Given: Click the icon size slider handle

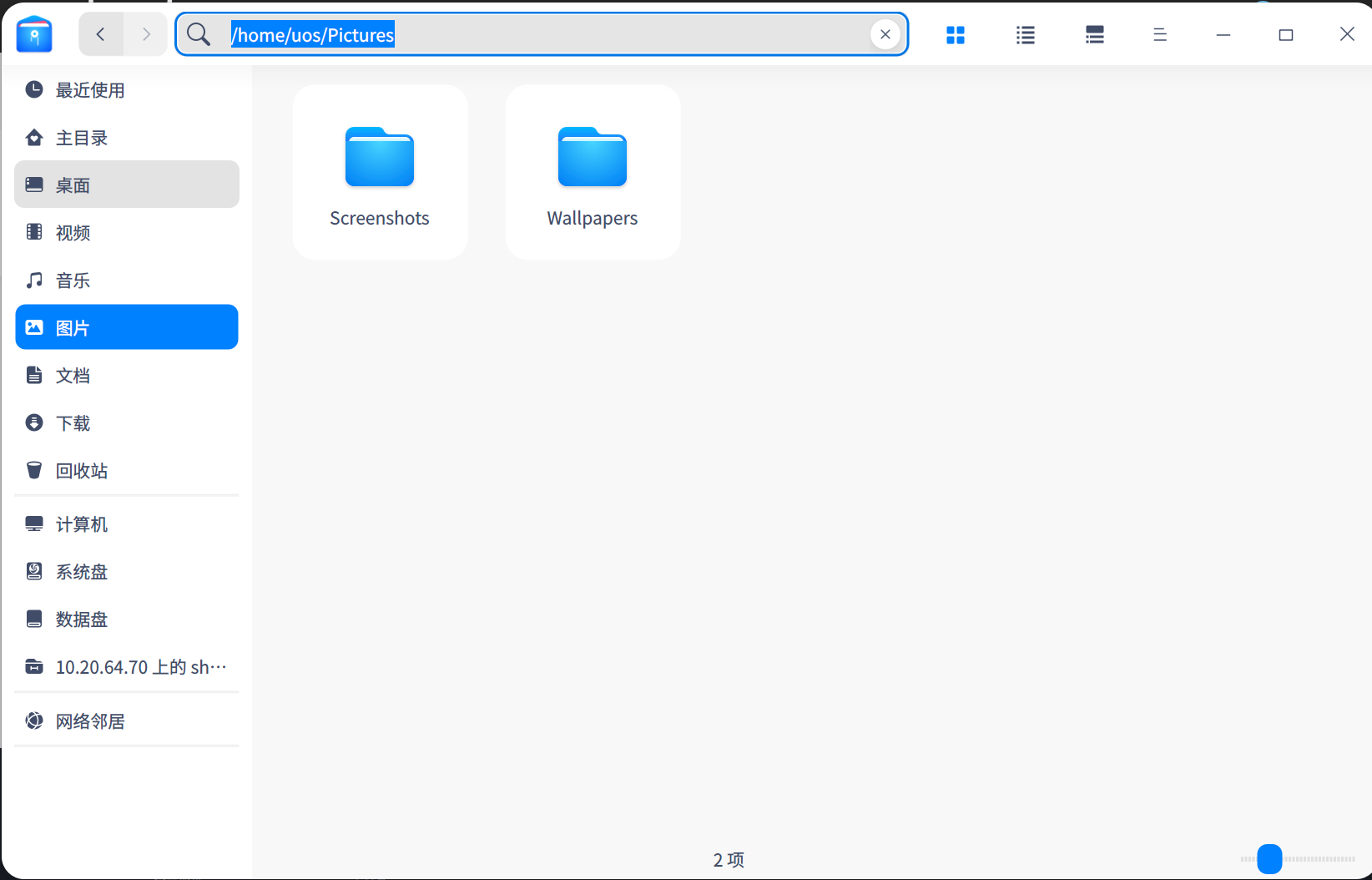Looking at the screenshot, I should [1269, 858].
